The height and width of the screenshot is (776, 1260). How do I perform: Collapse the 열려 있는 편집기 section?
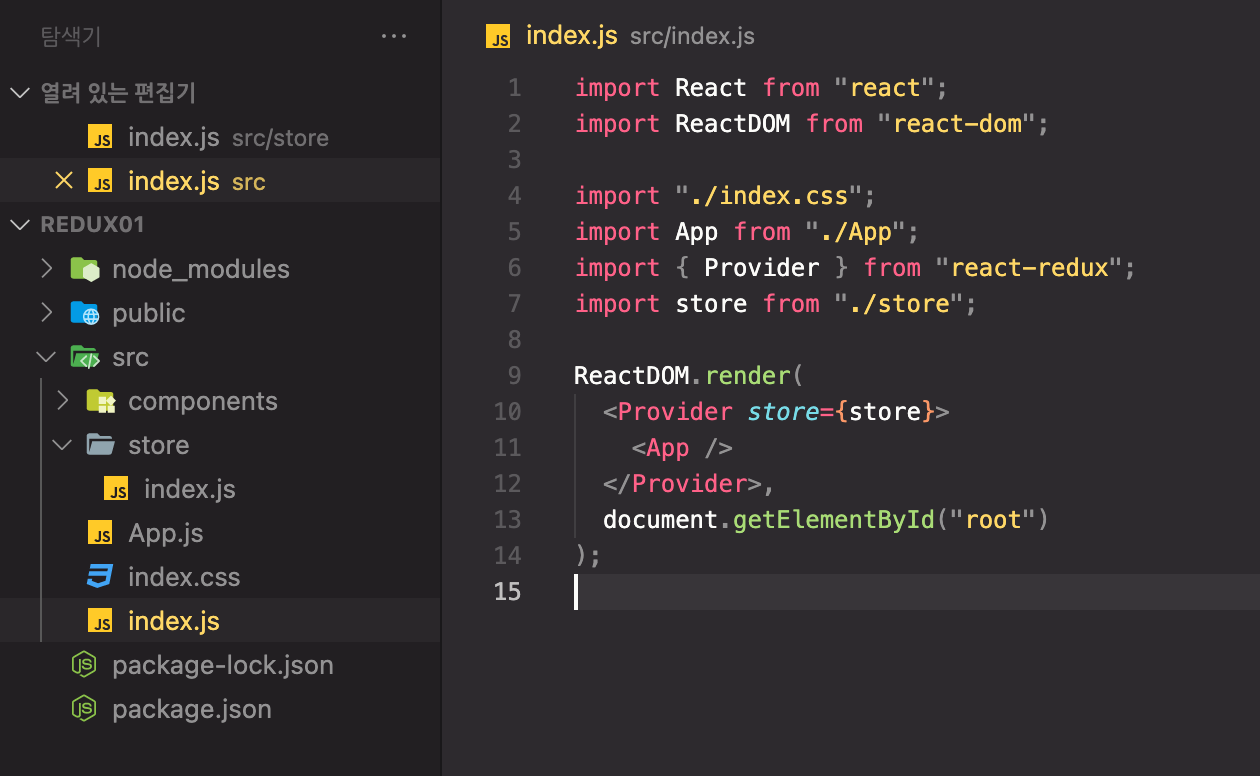pos(20,92)
